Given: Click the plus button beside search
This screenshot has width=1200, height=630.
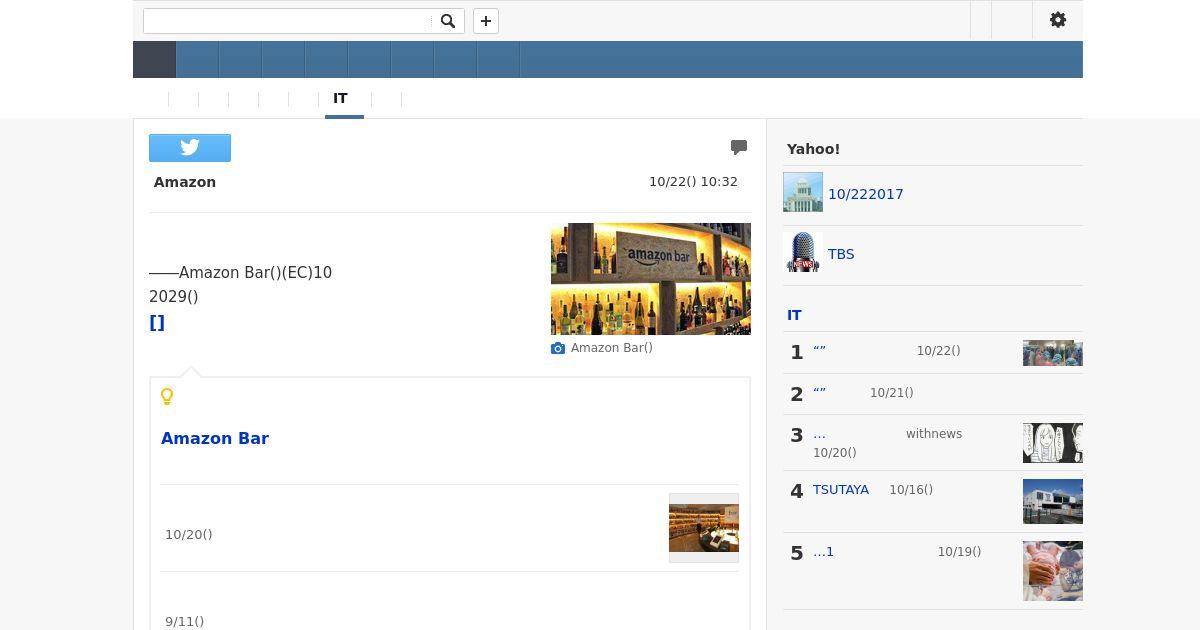Looking at the screenshot, I should [486, 21].
